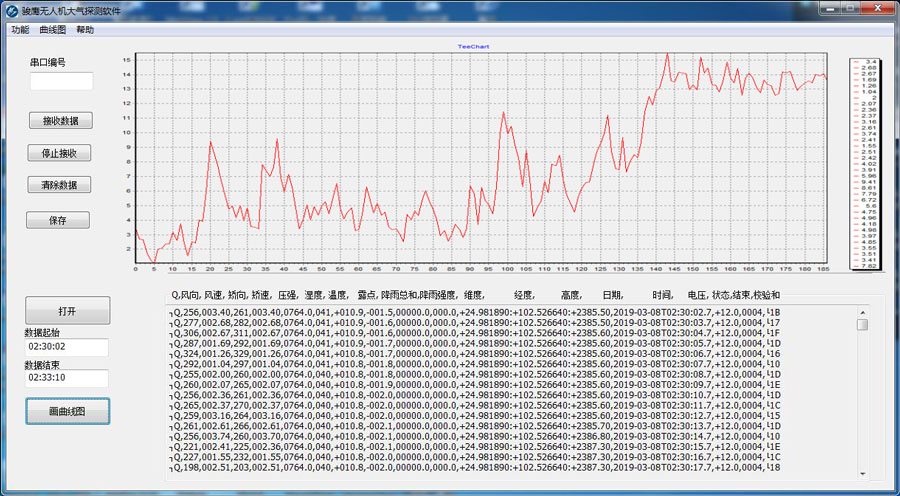Click the 保存 button

(60, 220)
